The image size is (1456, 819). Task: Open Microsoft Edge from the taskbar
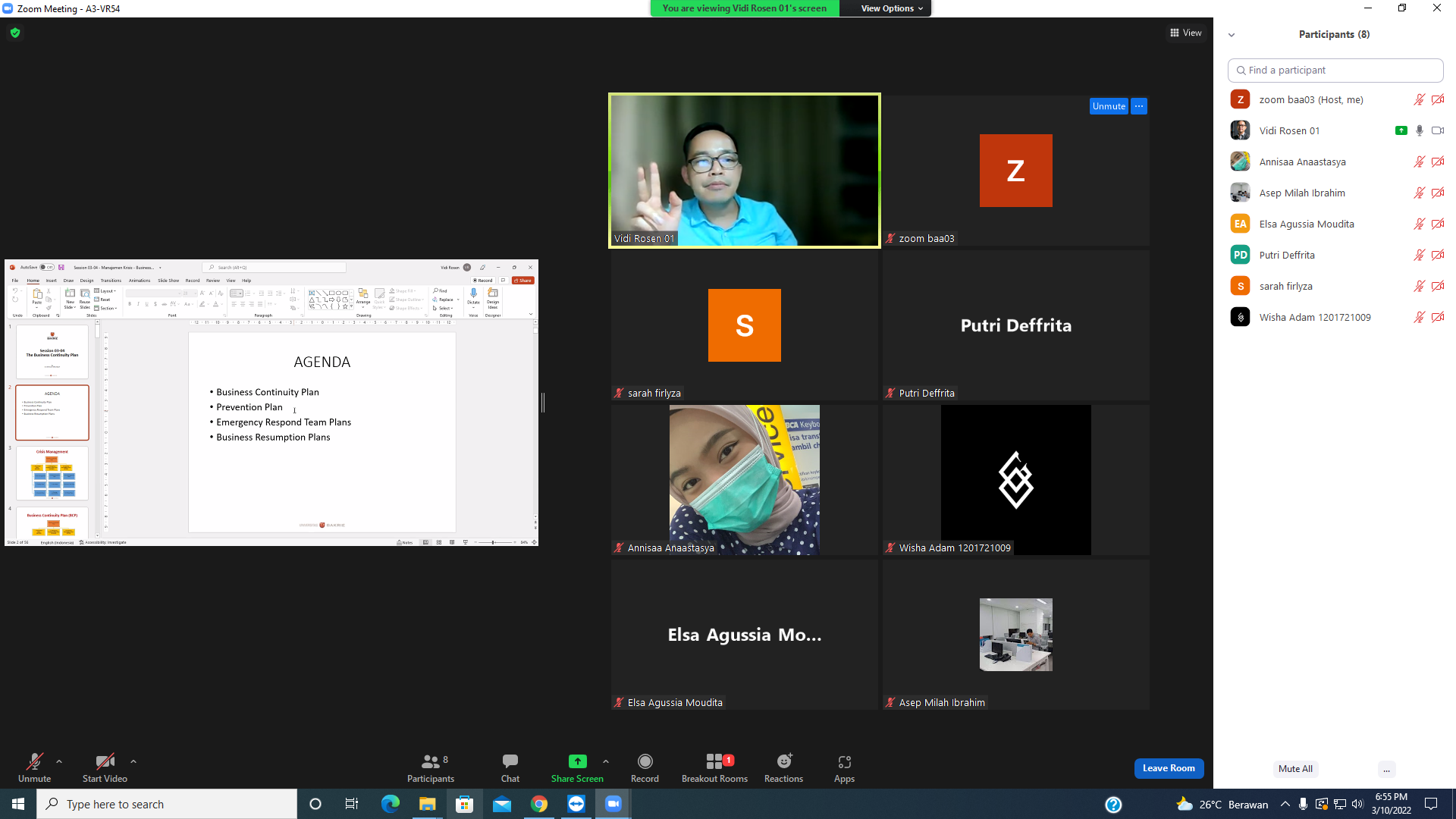390,804
